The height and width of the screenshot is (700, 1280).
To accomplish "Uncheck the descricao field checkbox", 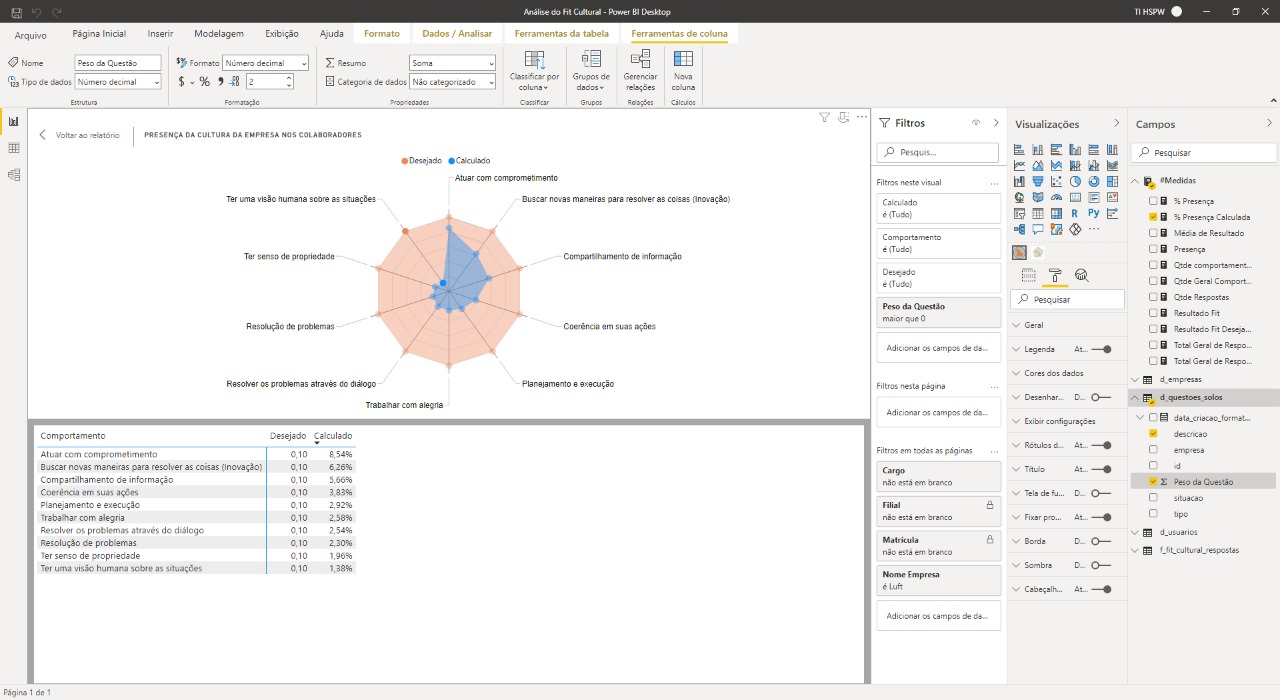I will tap(1153, 434).
